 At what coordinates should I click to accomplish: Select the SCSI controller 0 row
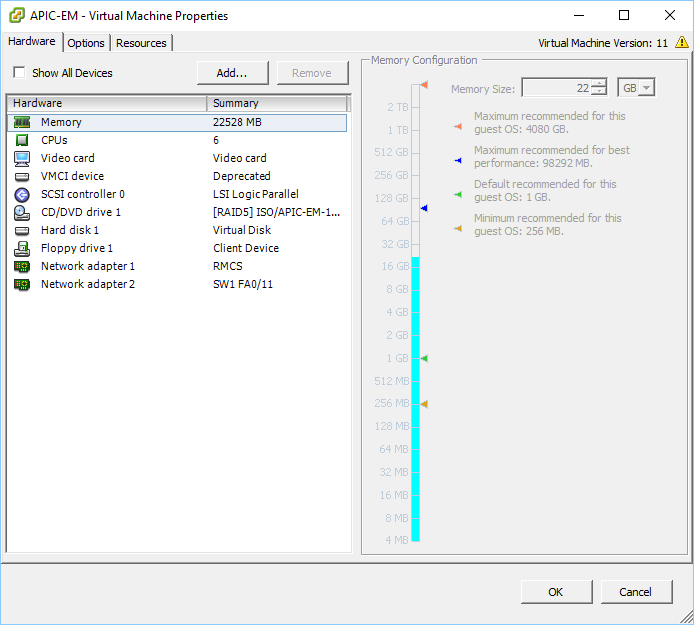[x=177, y=194]
